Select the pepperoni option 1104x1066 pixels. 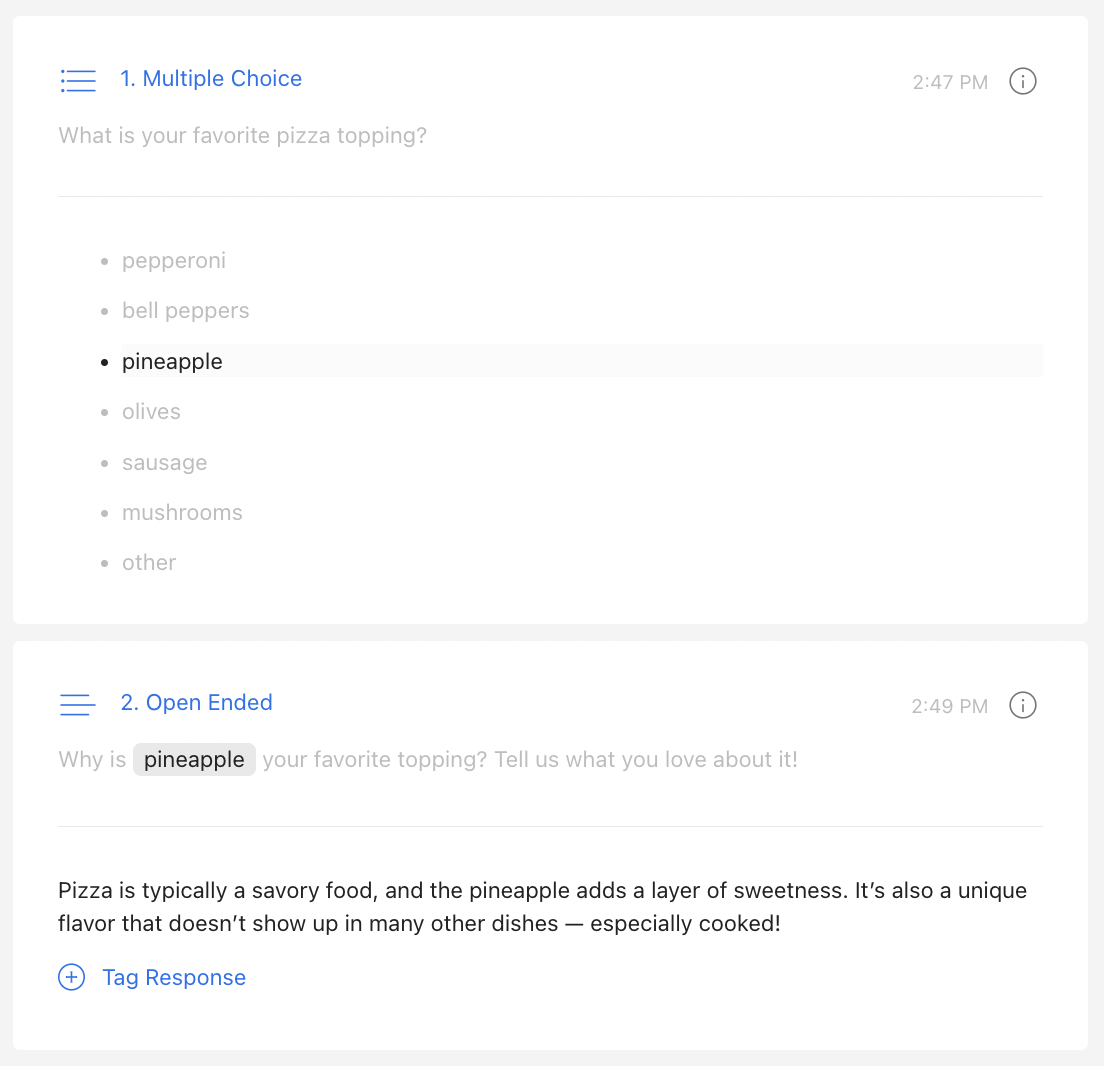click(174, 261)
